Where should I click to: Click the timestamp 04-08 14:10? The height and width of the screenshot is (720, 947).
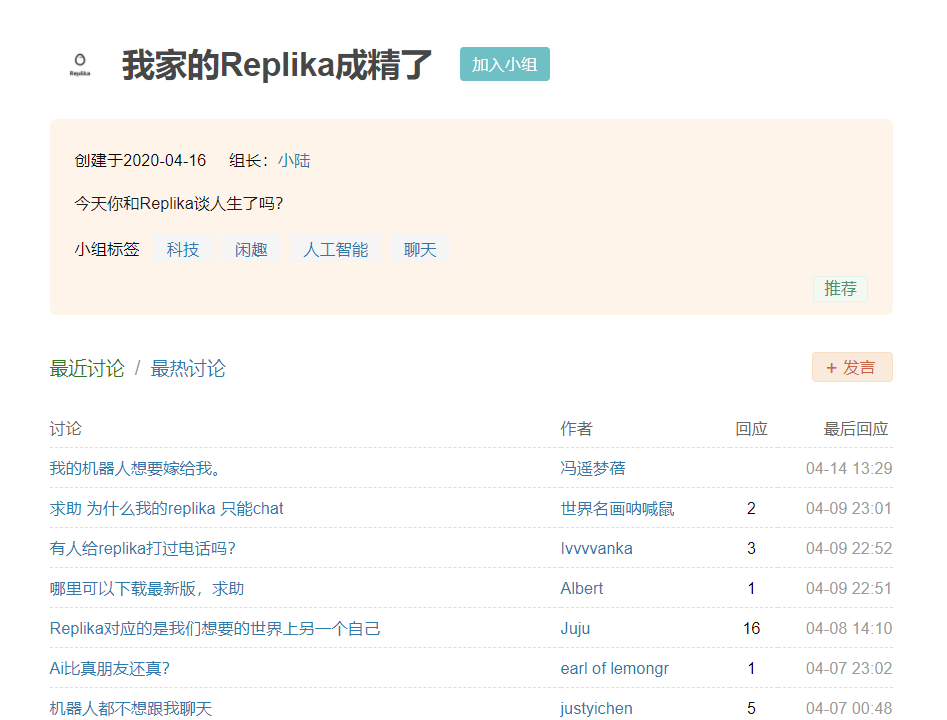849,628
